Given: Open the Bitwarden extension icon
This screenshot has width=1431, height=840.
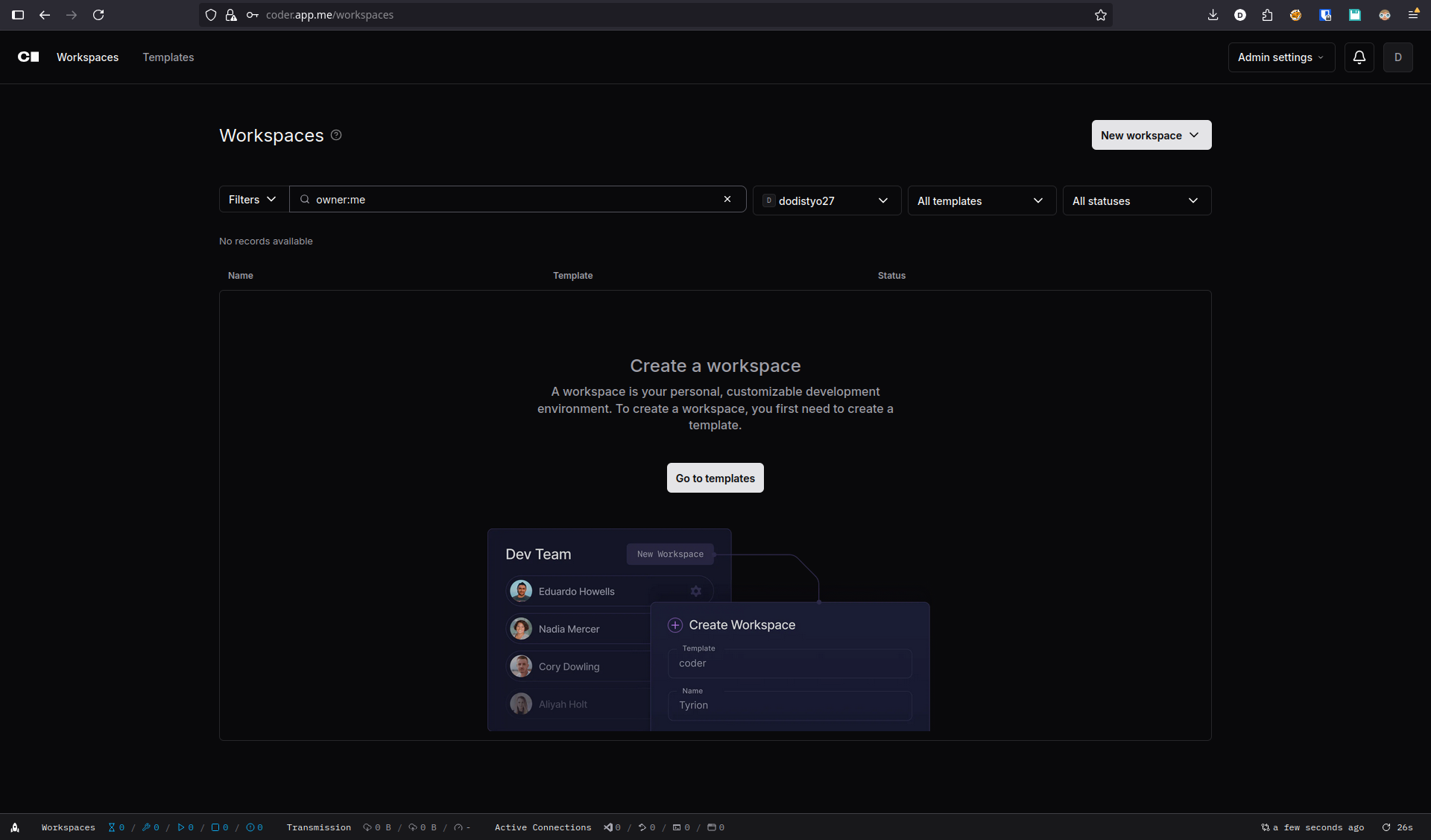Looking at the screenshot, I should [x=1325, y=15].
